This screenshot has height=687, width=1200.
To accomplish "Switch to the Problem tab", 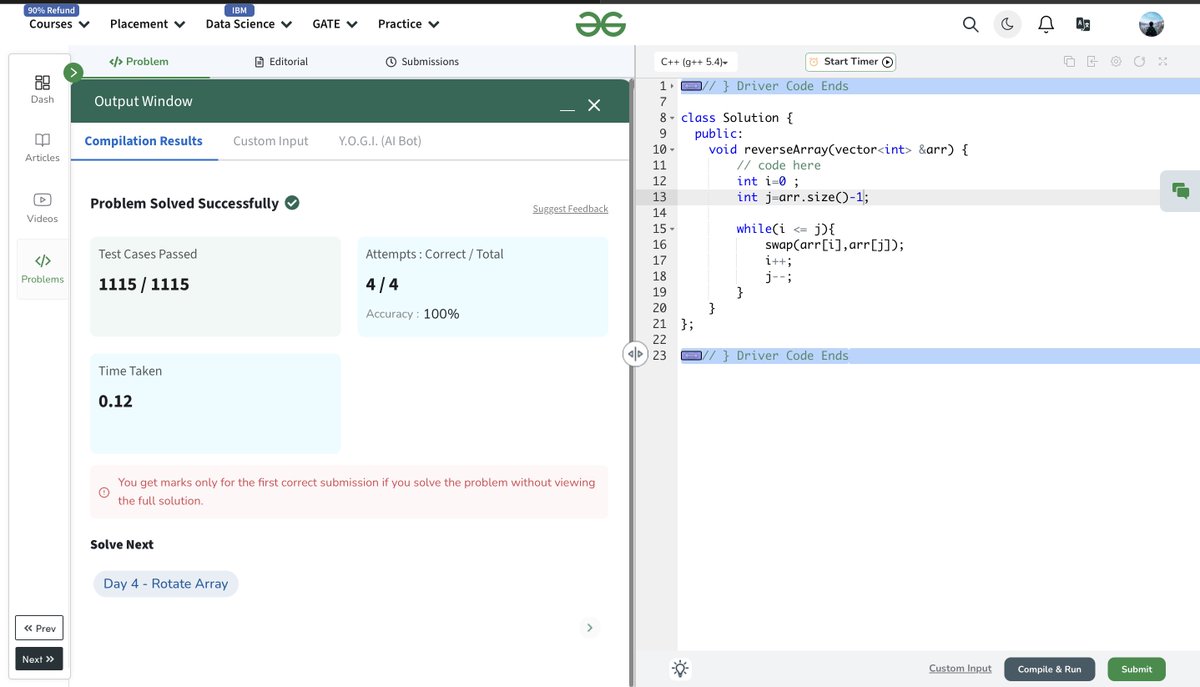I will coord(139,61).
